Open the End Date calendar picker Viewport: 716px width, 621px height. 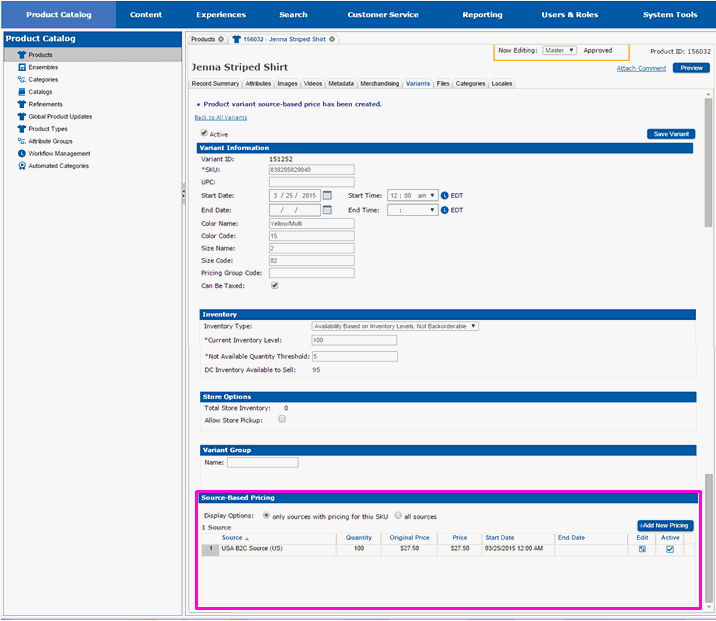[x=327, y=210]
